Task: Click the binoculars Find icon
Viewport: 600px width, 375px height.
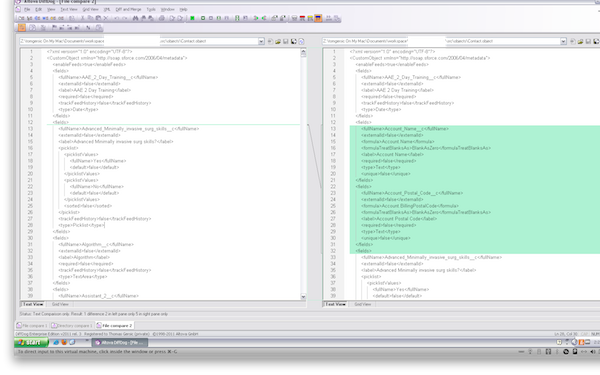Action: tap(135, 18)
